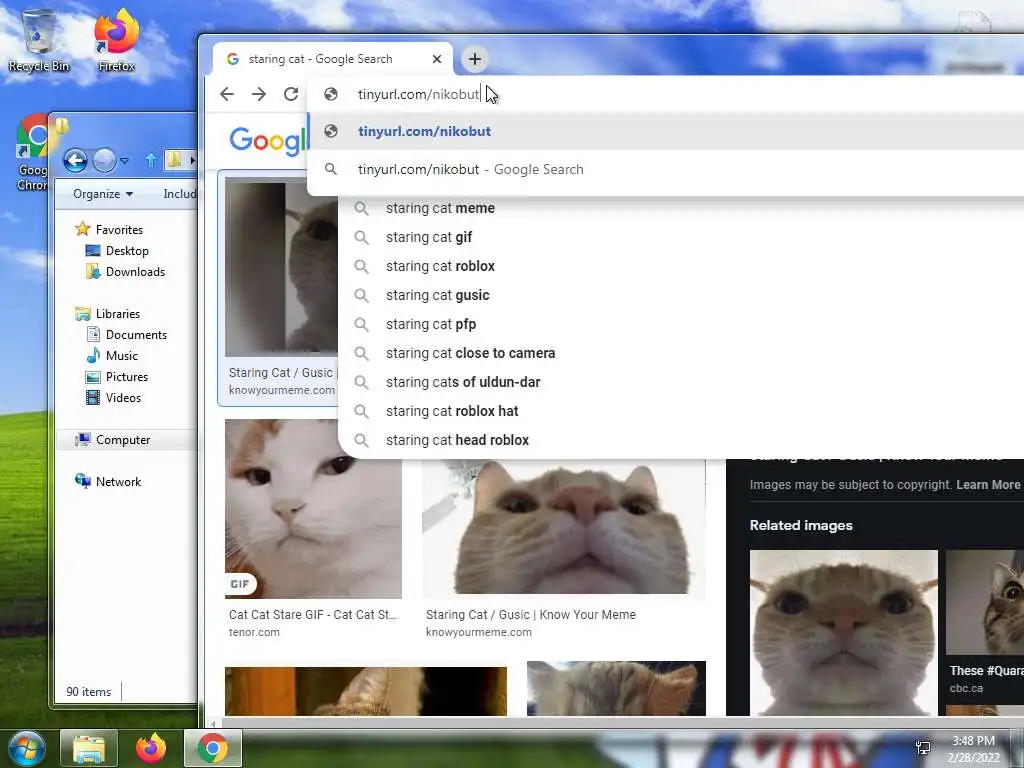Launch Firefox from the taskbar

click(151, 748)
